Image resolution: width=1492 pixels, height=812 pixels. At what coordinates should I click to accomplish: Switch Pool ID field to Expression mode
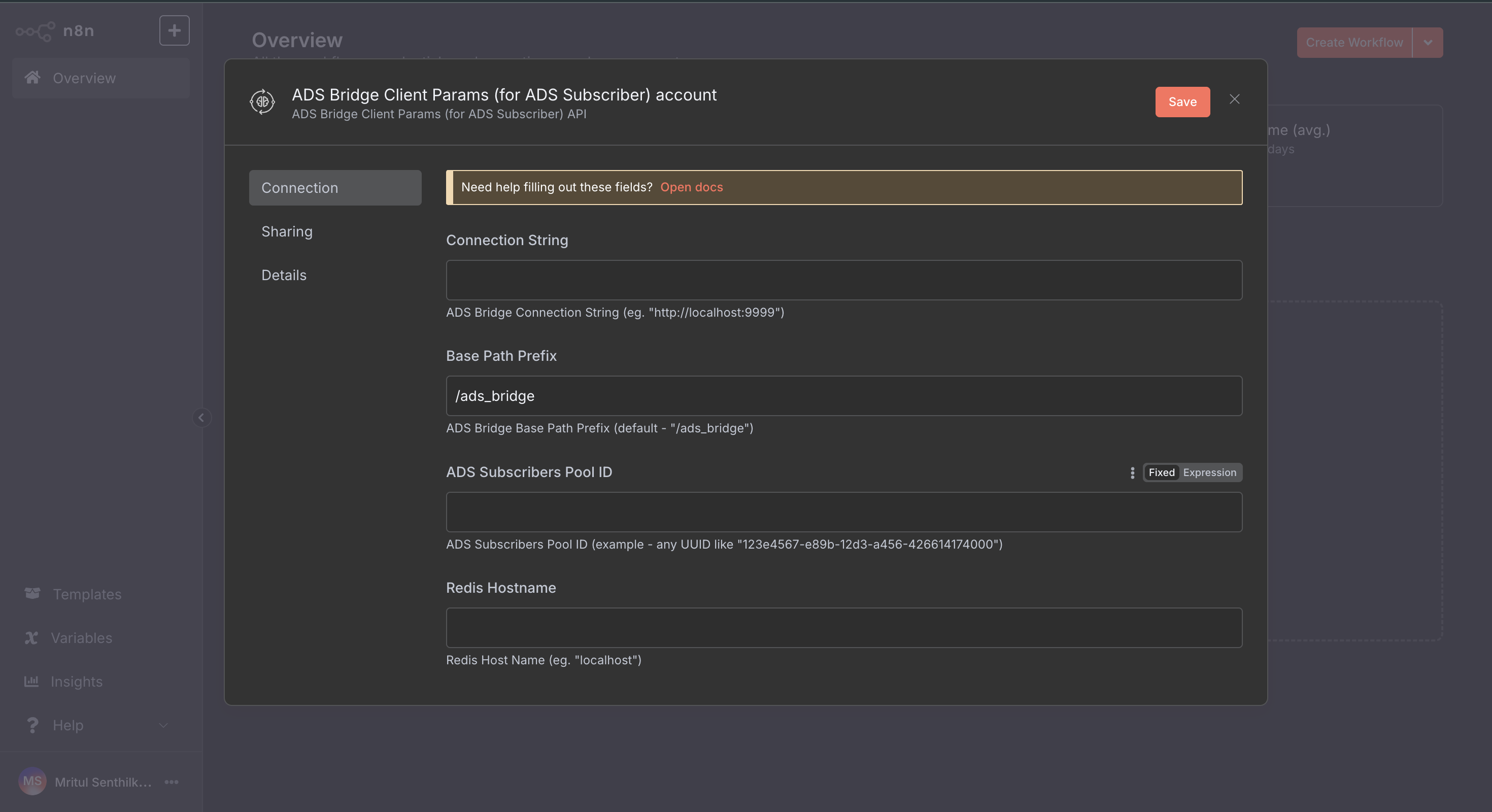point(1209,472)
